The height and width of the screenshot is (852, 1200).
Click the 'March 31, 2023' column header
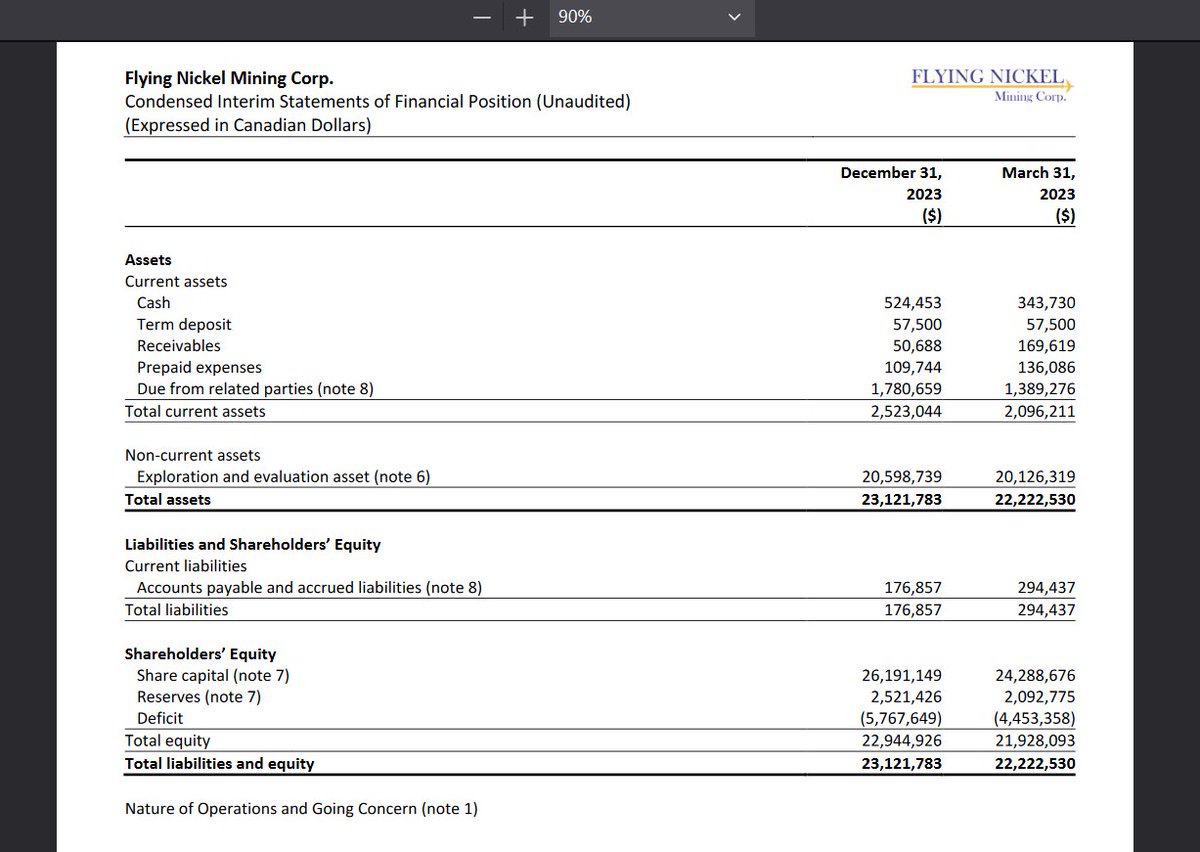pyautogui.click(x=1038, y=194)
